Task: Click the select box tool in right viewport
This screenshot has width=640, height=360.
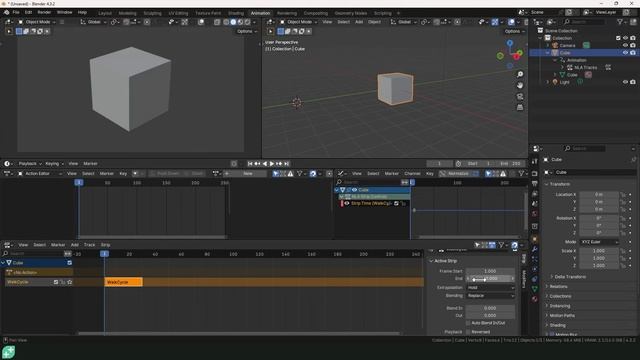Action: [280, 31]
